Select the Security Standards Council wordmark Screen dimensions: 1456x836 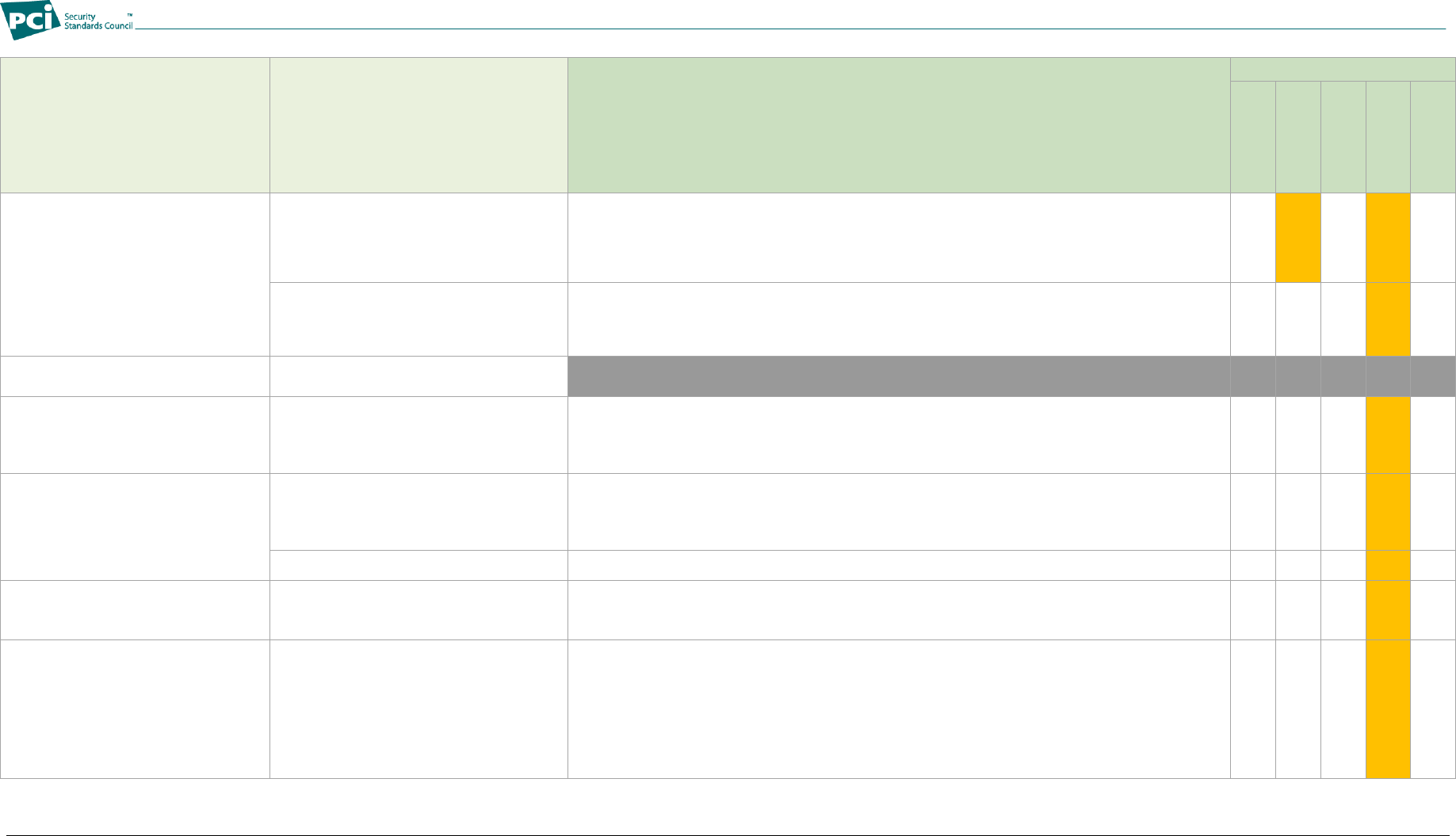(x=97, y=21)
